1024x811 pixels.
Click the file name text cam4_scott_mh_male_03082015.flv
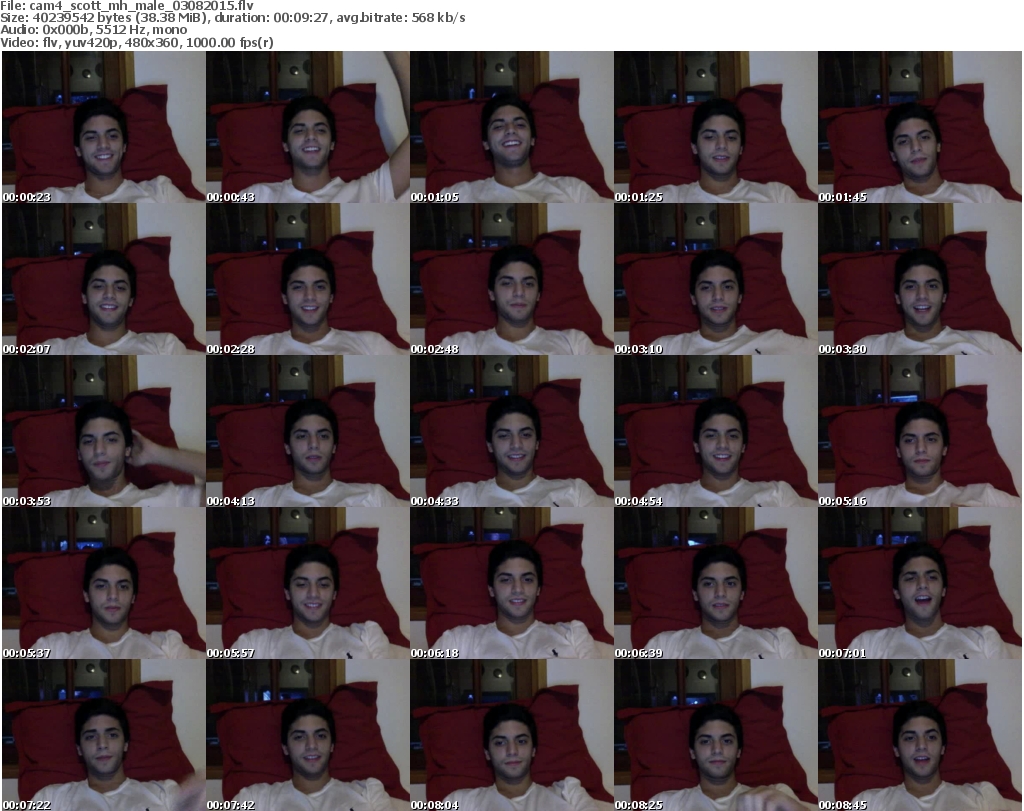(141, 6)
